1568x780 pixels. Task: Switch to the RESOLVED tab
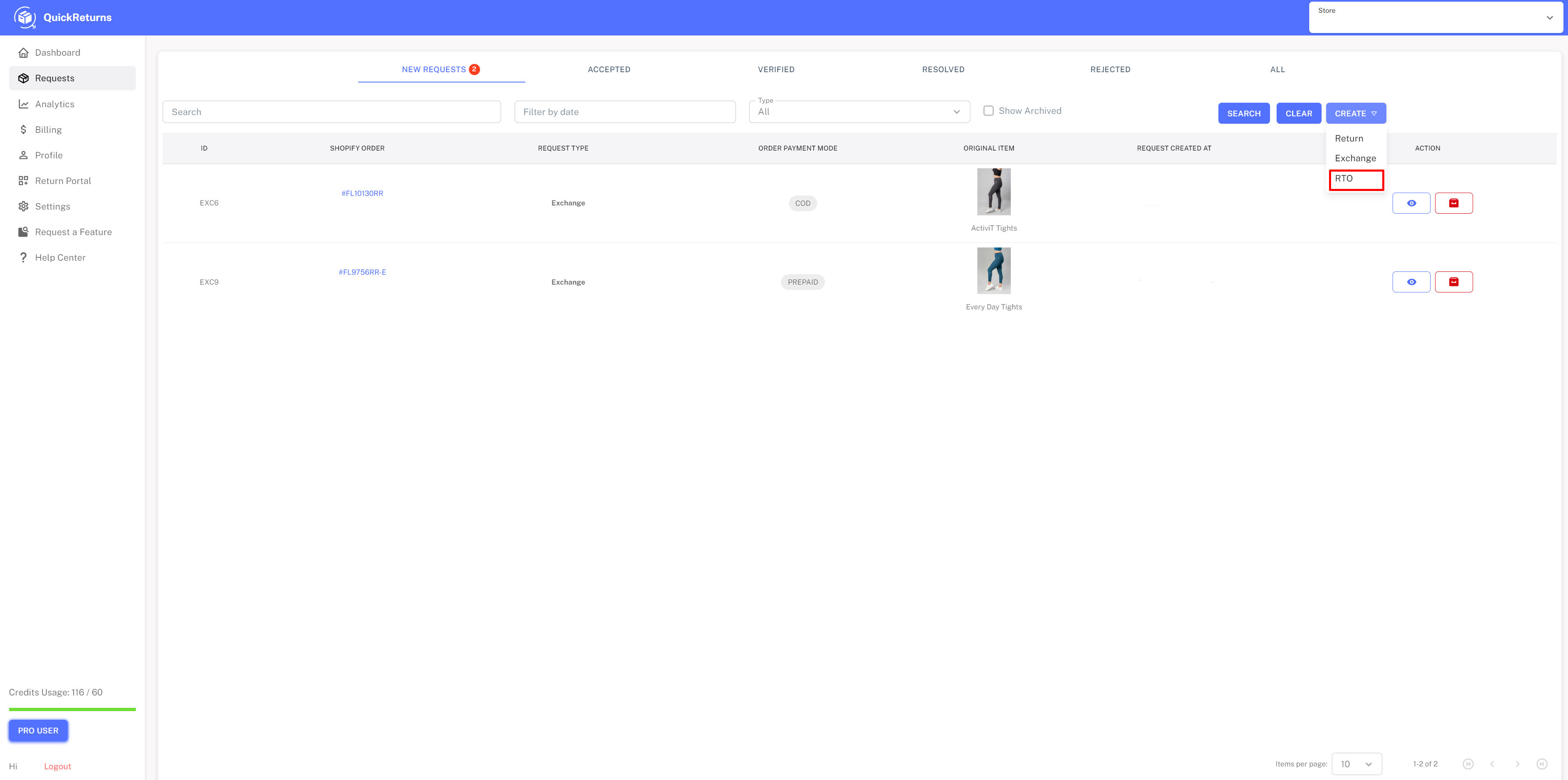pyautogui.click(x=943, y=69)
